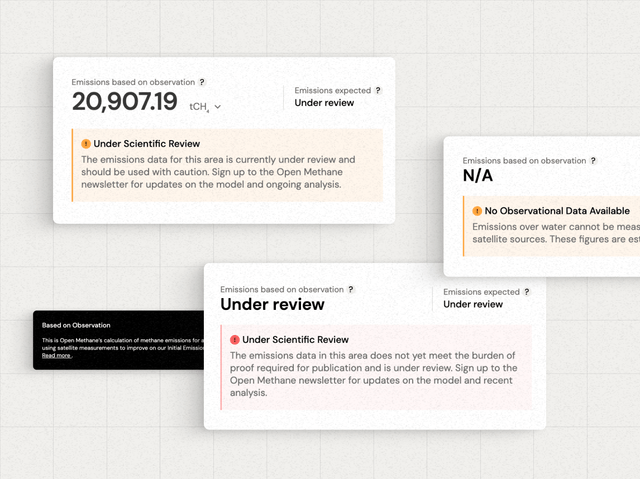Click Based on Observation tooltip title

point(76,325)
